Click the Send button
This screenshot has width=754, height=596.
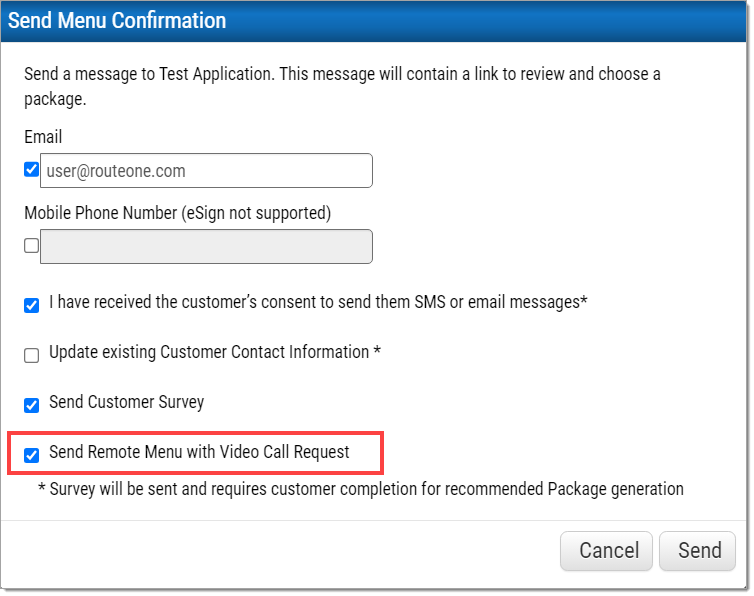[x=698, y=551]
